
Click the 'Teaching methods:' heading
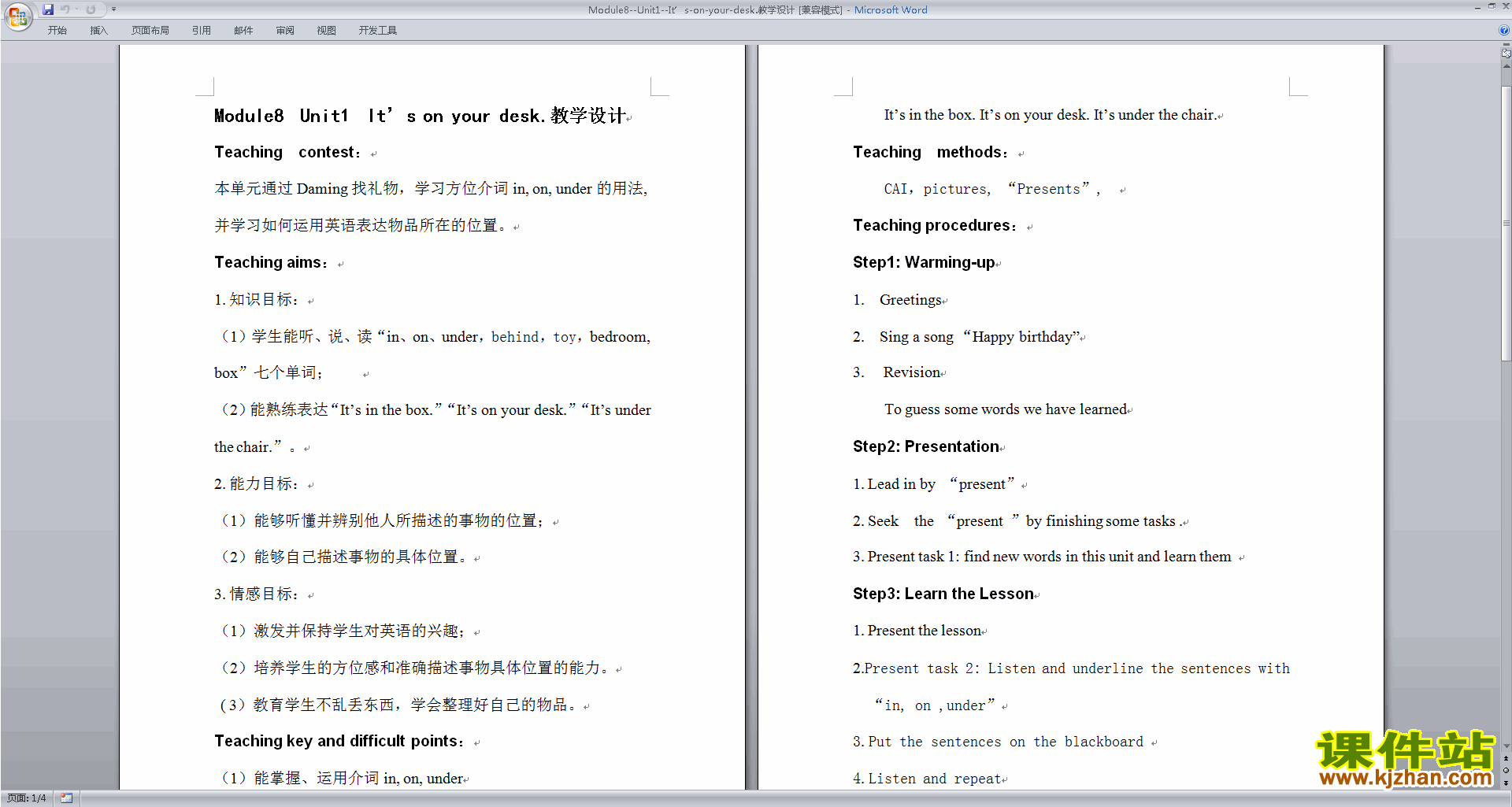[x=931, y=152]
